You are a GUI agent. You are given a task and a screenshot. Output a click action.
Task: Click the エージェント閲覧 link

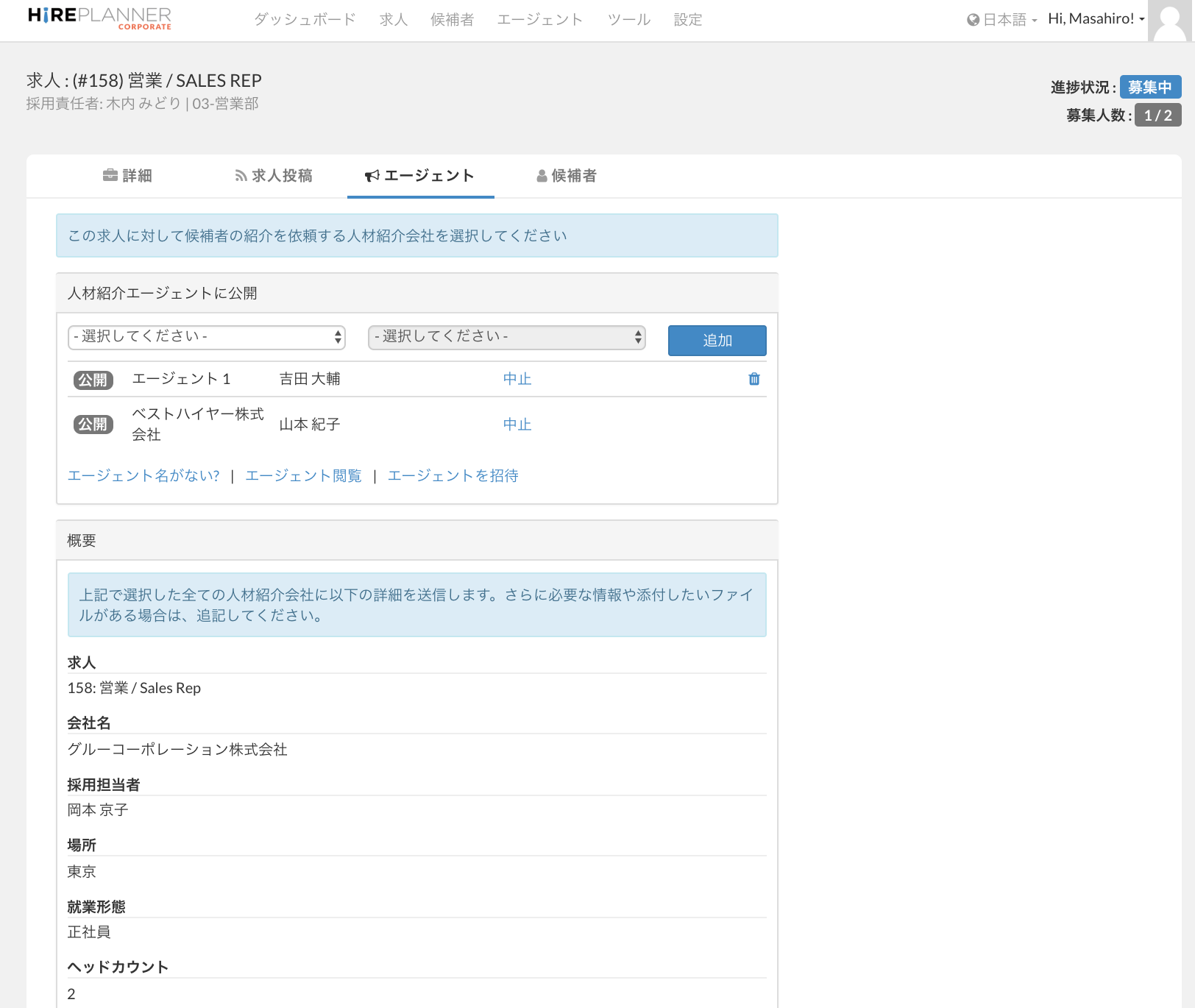pos(303,476)
